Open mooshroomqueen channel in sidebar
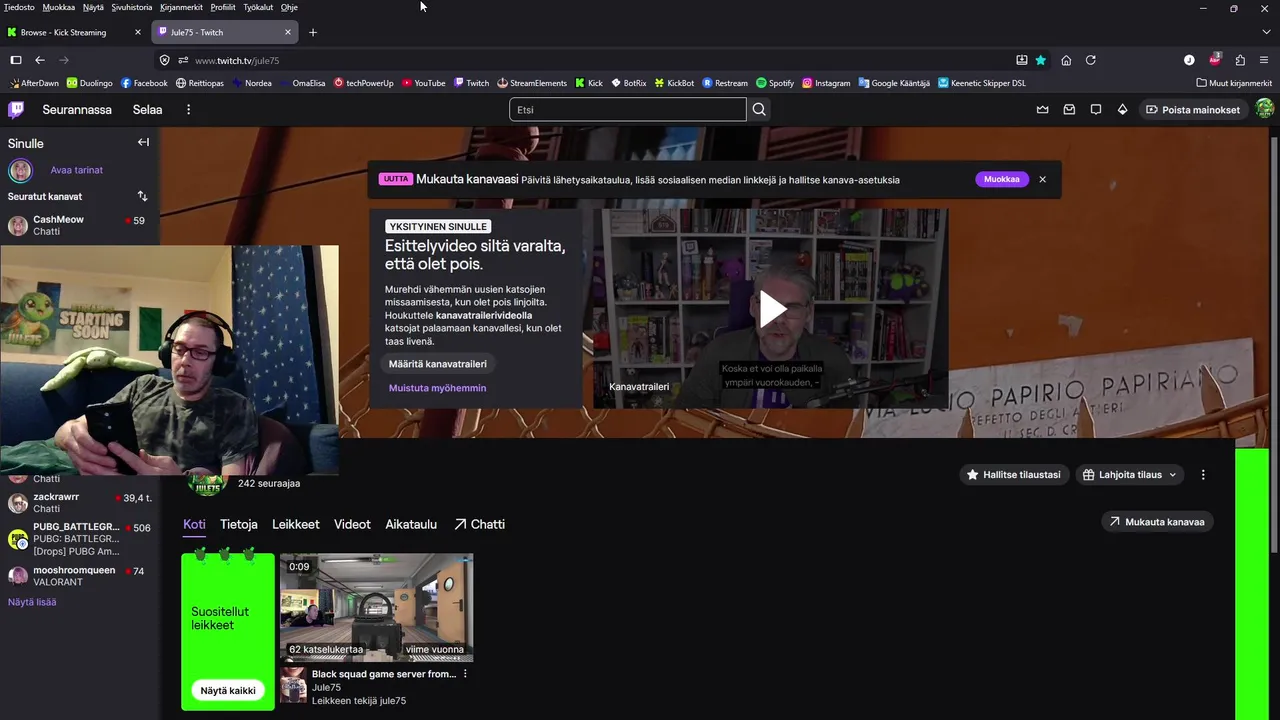The image size is (1280, 720). pos(80,576)
